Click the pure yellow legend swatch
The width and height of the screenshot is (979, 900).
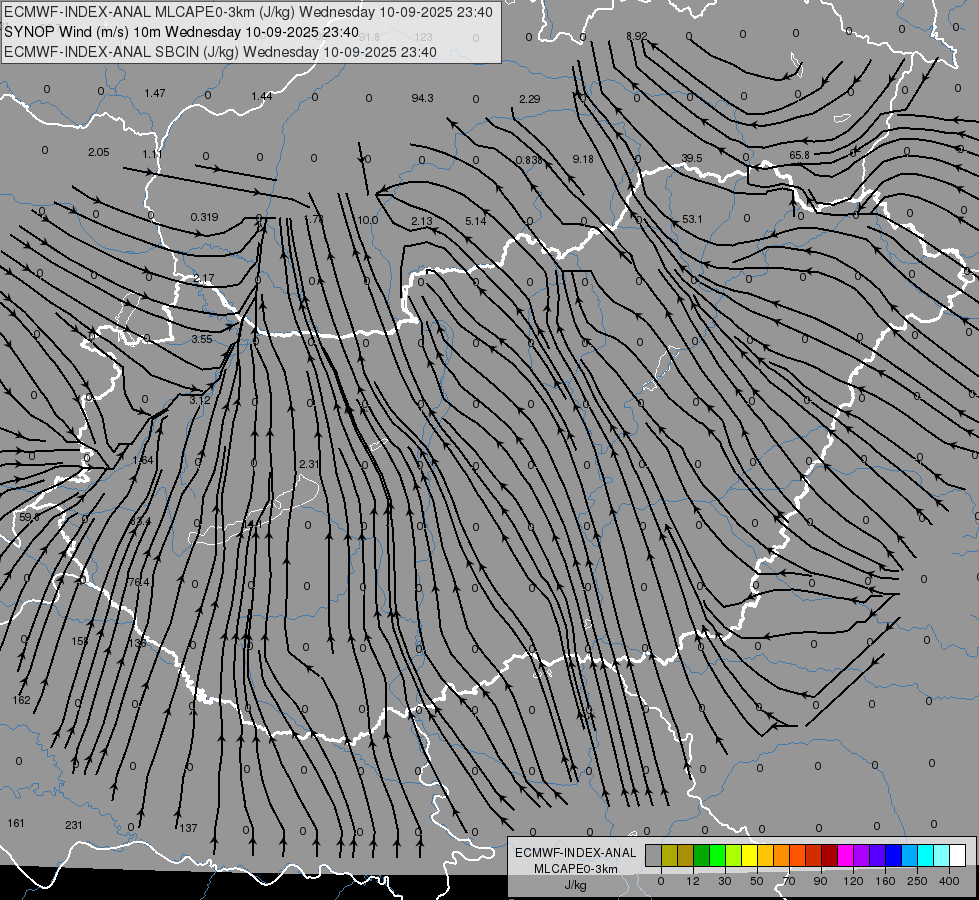(750, 855)
